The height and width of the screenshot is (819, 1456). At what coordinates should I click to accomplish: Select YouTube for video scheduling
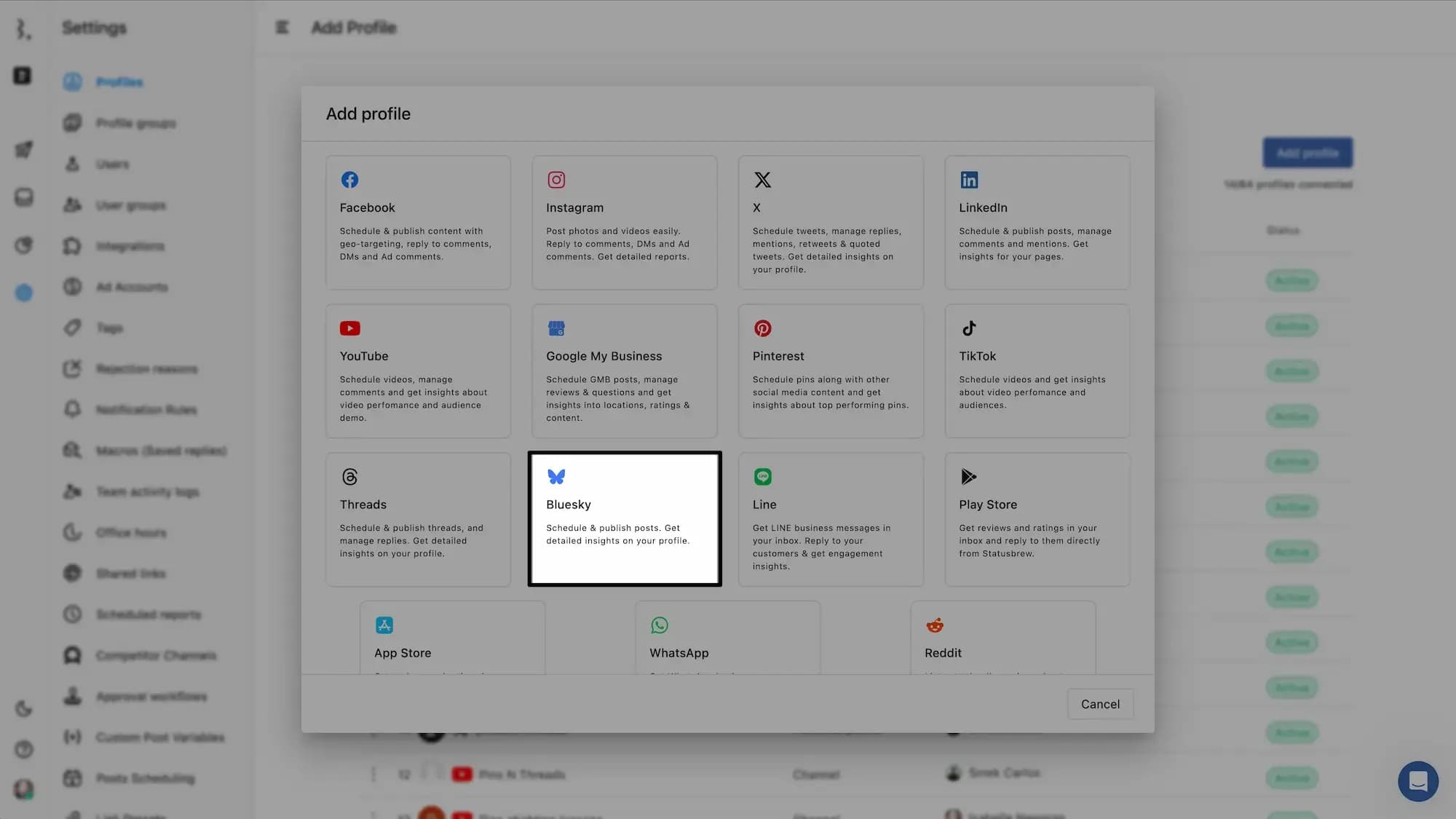click(x=418, y=371)
